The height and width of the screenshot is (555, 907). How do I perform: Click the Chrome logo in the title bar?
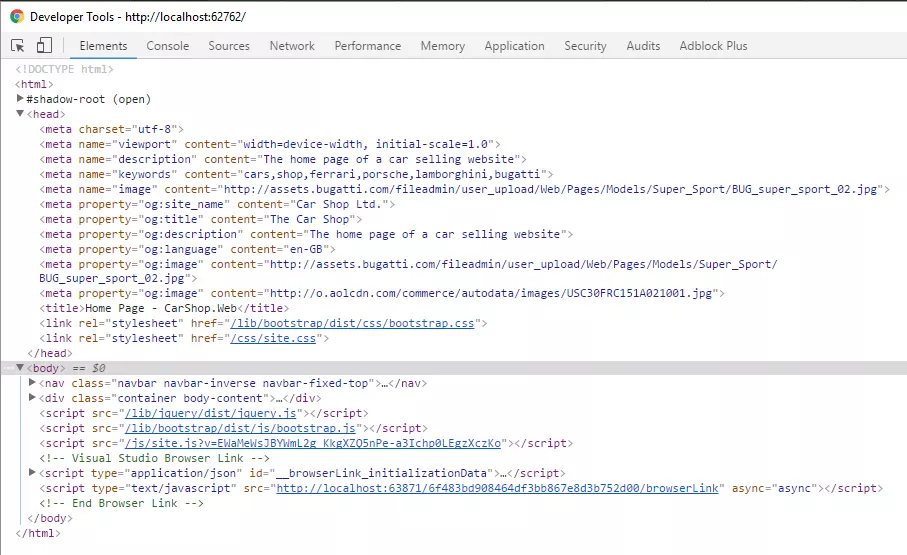point(17,17)
